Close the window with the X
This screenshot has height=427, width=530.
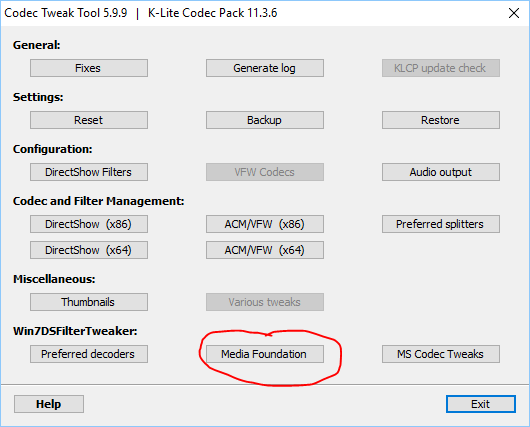pyautogui.click(x=514, y=13)
